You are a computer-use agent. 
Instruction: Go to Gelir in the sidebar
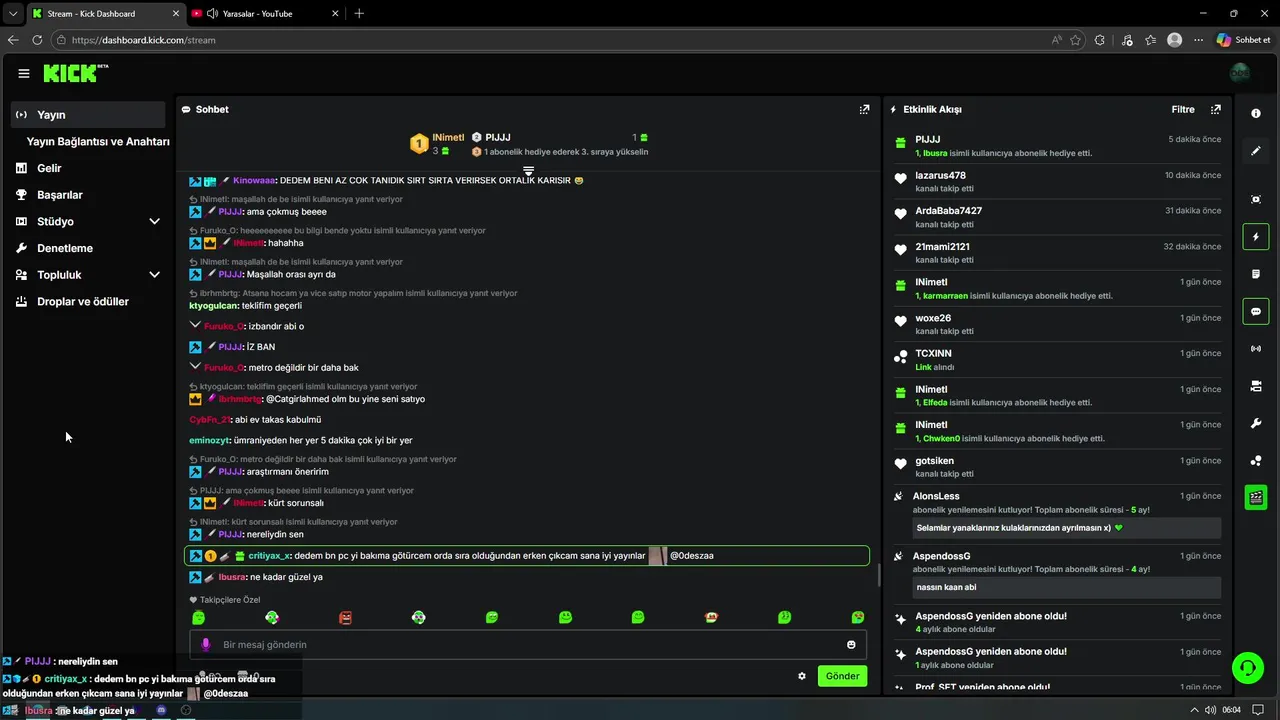[x=49, y=168]
